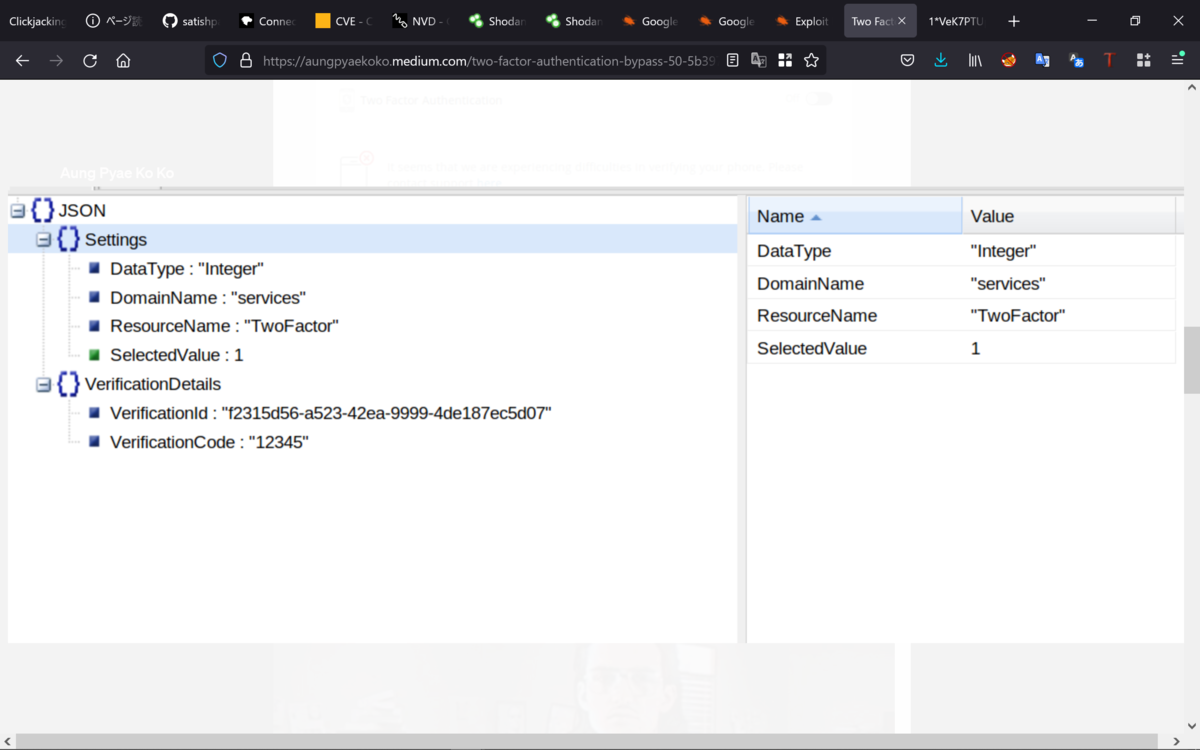Switch to the NVD tab
Screen dimensions: 1200x750
coord(420,21)
